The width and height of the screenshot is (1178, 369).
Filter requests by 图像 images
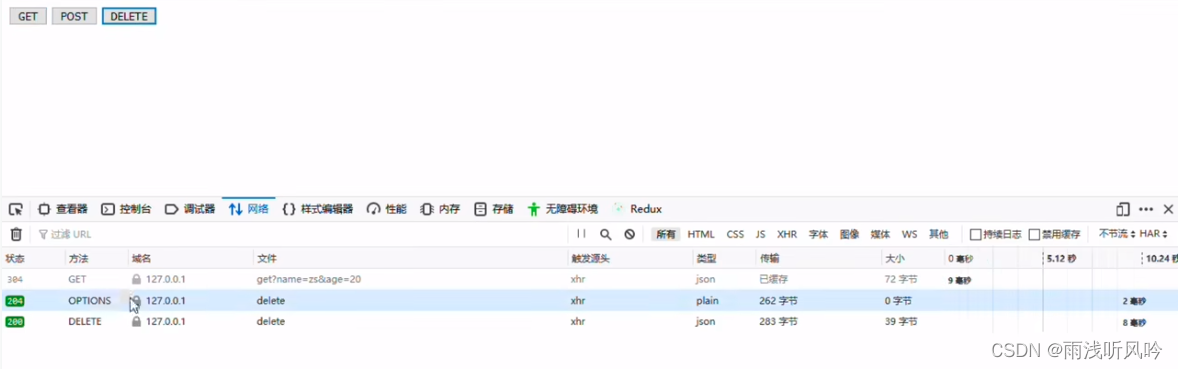[x=850, y=234]
